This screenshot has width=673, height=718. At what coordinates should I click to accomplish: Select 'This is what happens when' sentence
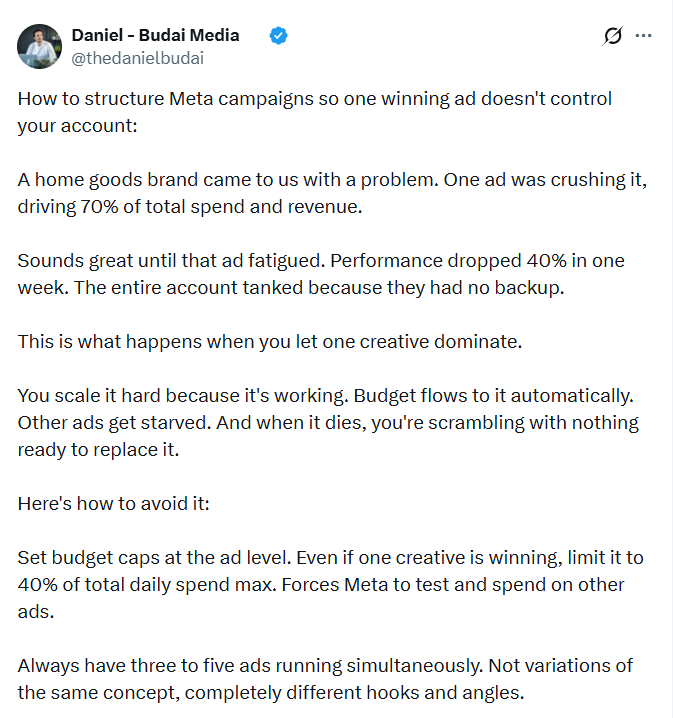coord(270,342)
